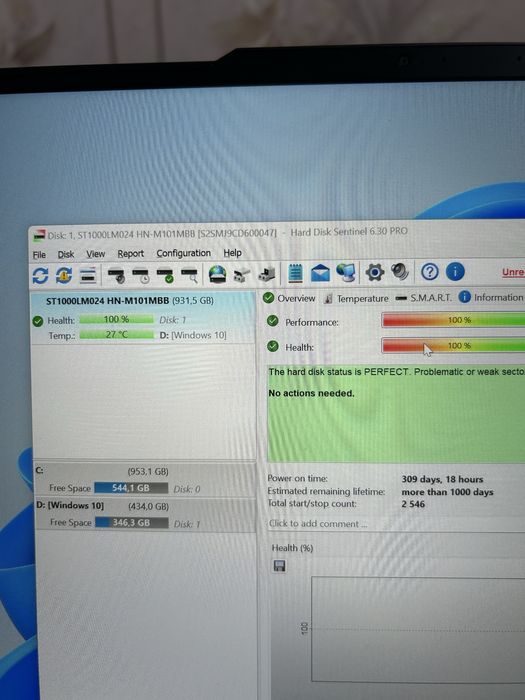
Task: Switch to the Information tab
Action: tap(491, 297)
